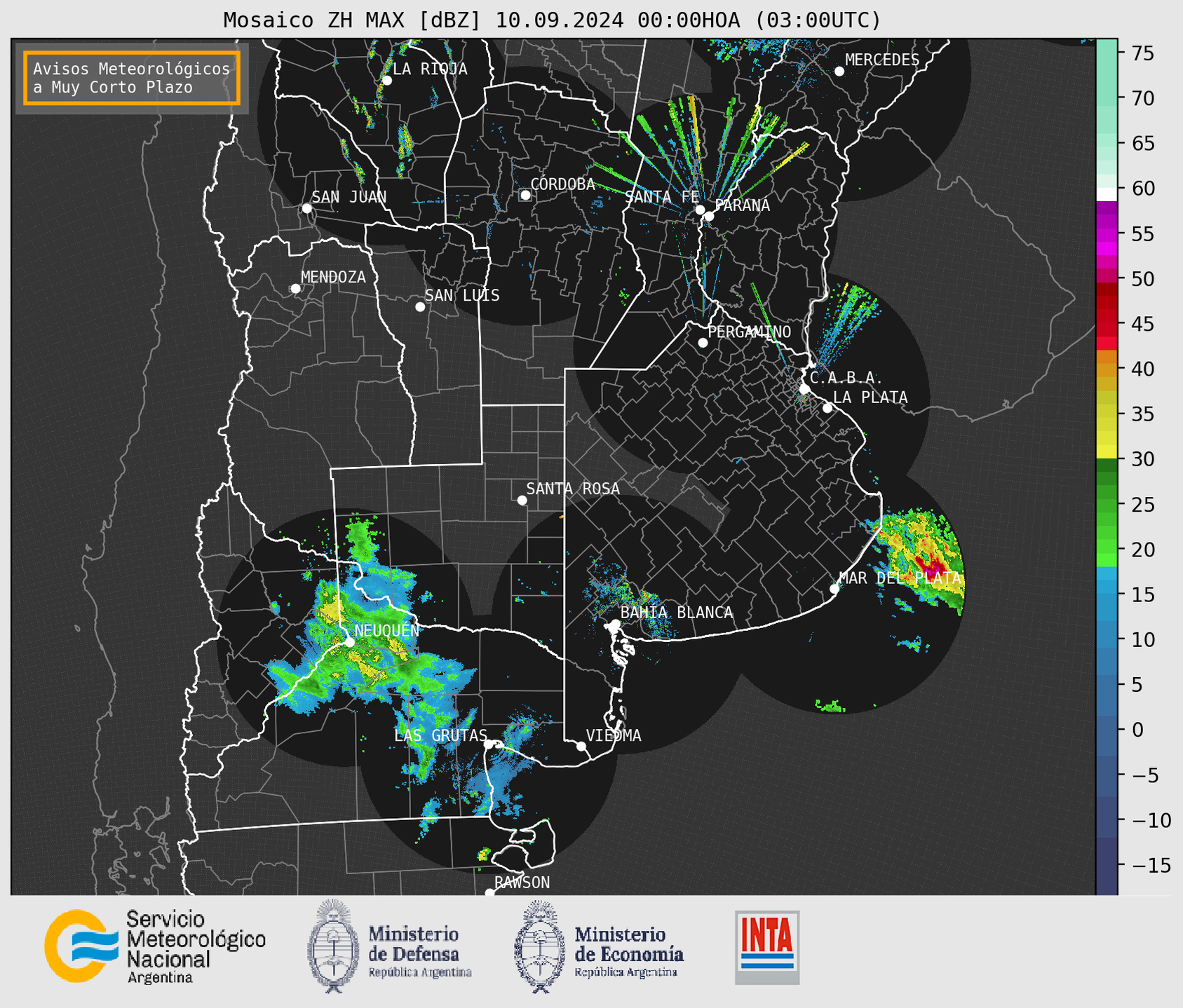
Task: Click the yellow 30 dBZ colorbar band
Action: (1107, 452)
